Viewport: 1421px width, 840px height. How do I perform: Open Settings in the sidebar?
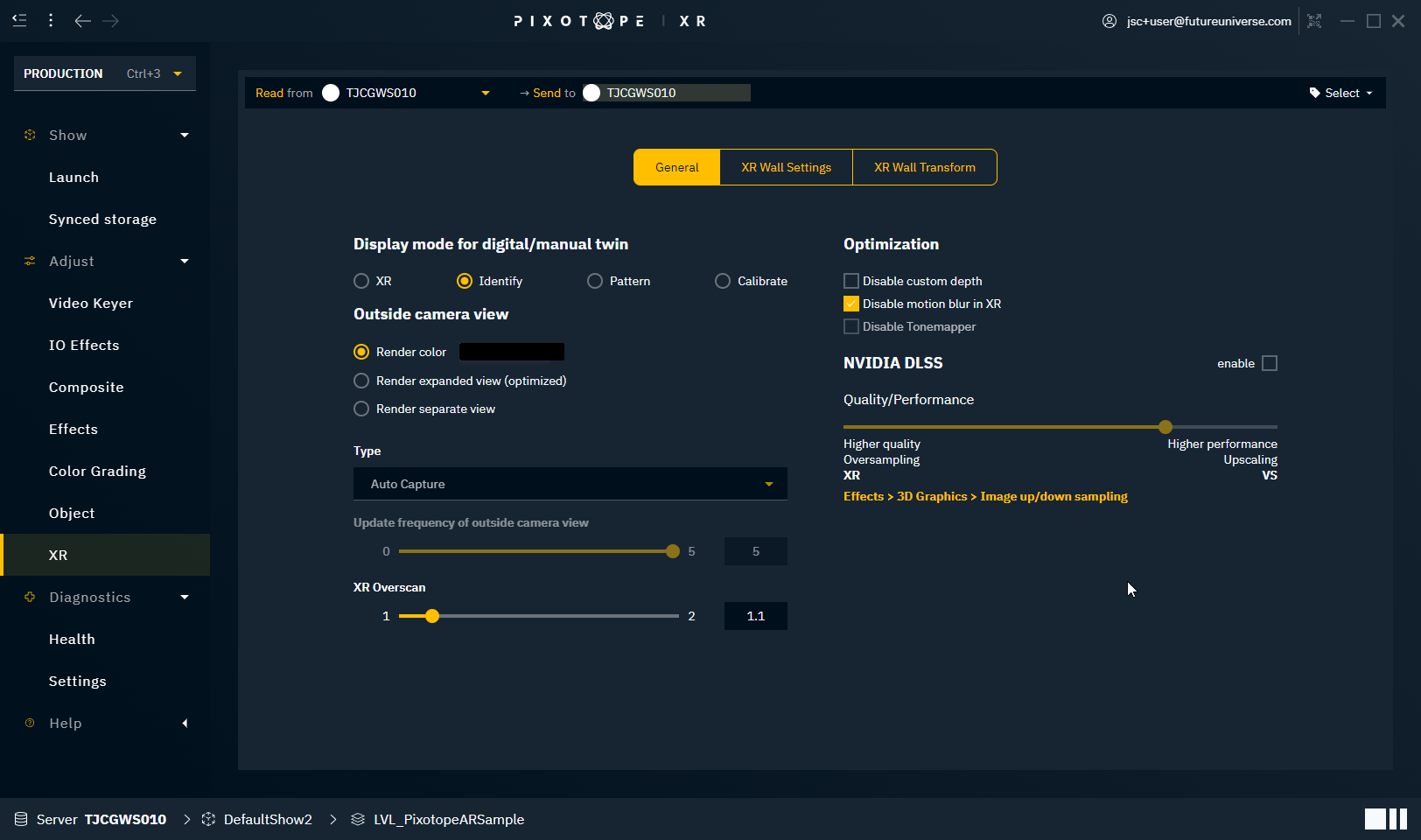tap(77, 681)
